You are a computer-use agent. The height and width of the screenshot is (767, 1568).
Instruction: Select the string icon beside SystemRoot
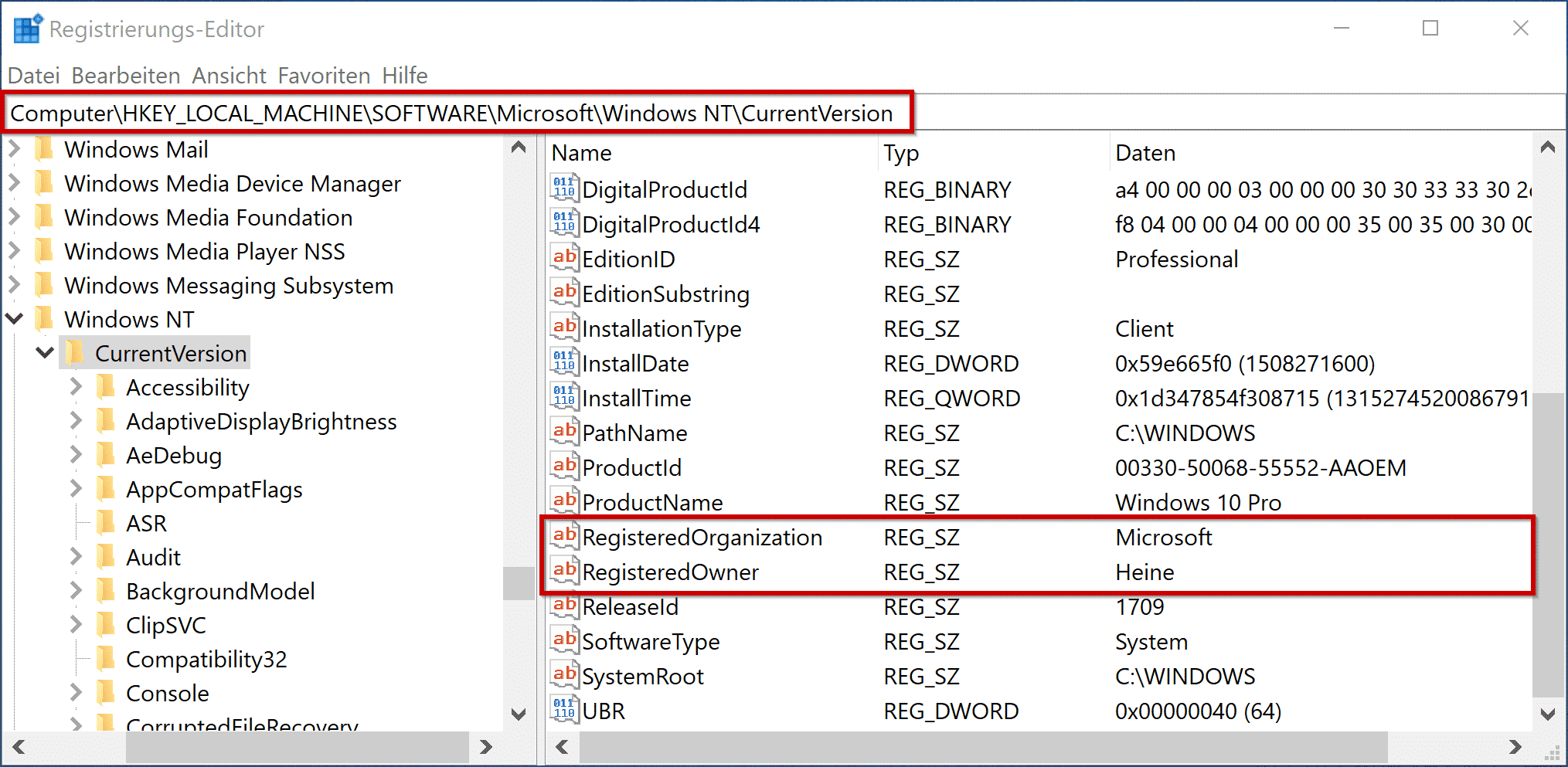(x=563, y=674)
